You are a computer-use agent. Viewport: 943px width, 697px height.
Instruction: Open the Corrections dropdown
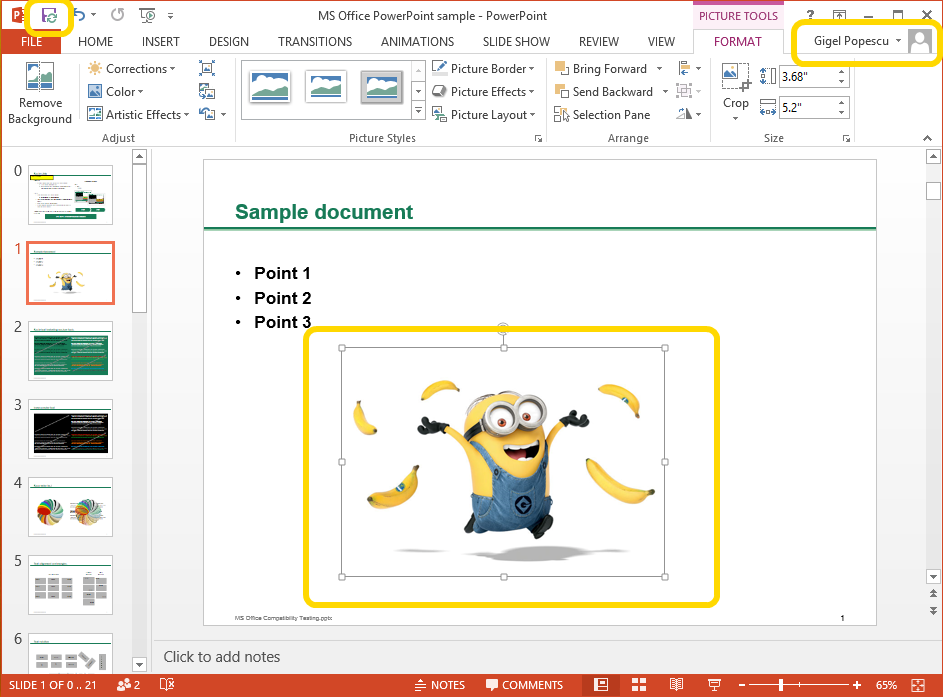[132, 69]
